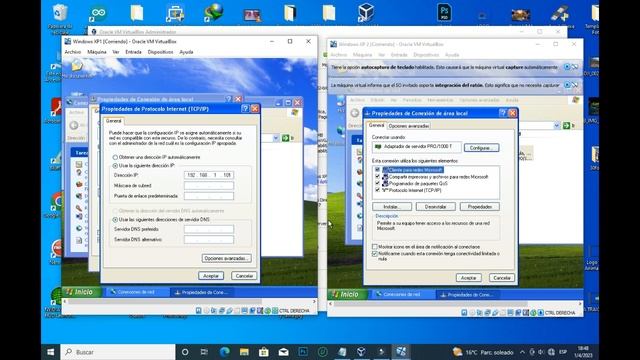Click Configurar button for network adapter
Viewport: 640px width, 360px height.
click(481, 148)
